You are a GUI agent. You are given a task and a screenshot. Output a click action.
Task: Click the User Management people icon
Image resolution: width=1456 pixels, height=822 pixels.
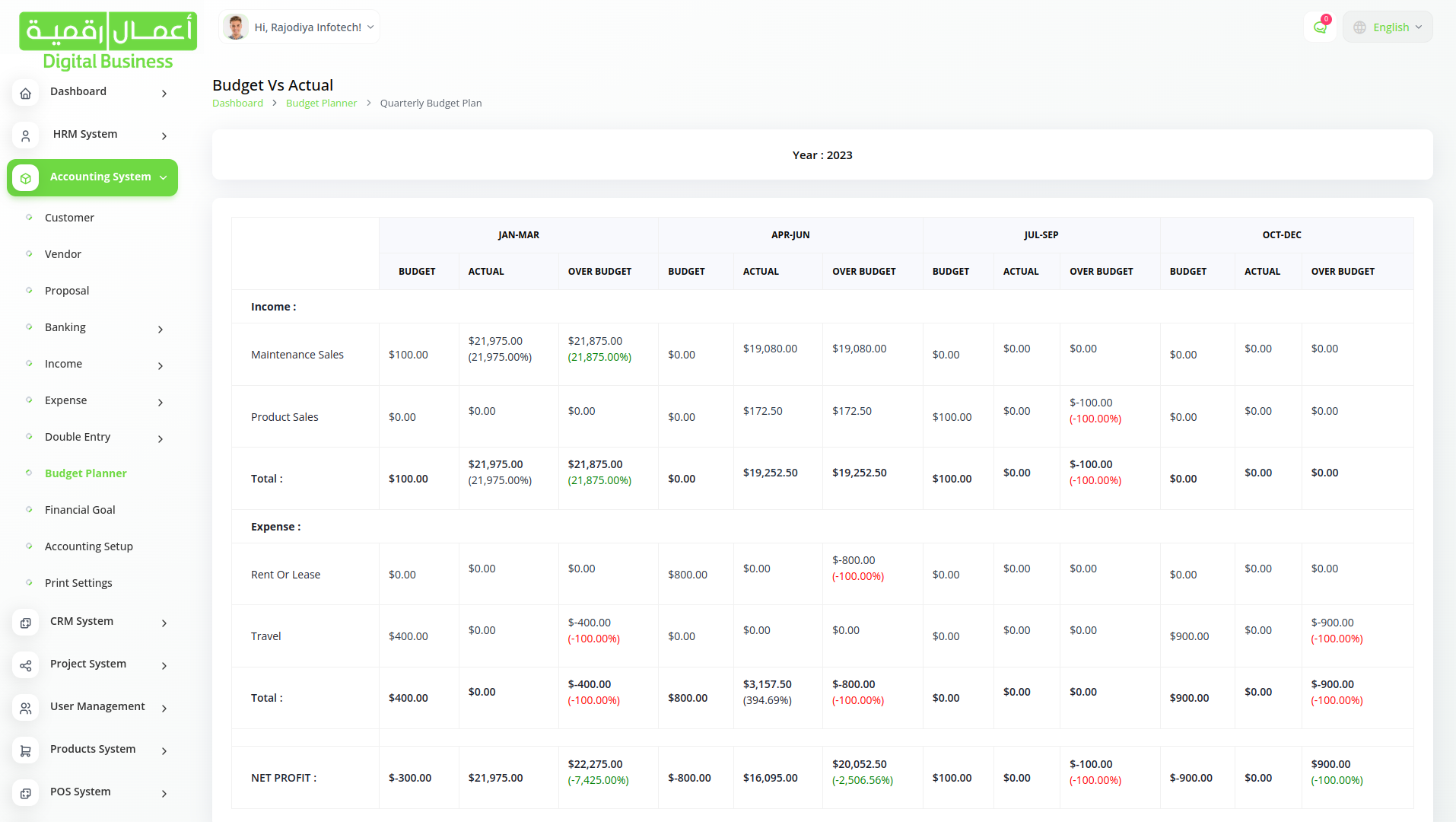coord(25,708)
